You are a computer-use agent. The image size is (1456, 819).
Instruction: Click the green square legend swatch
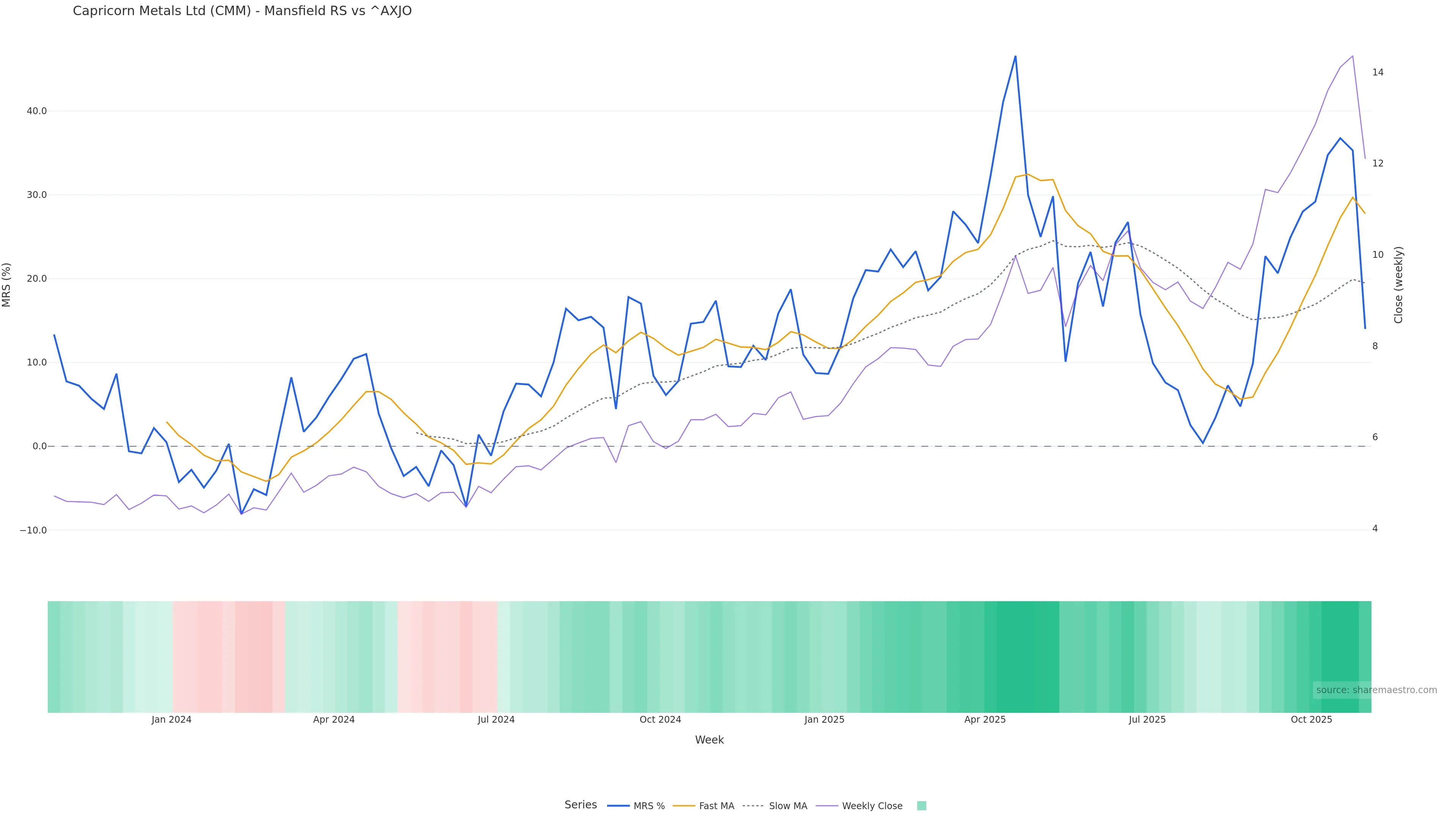tap(921, 806)
